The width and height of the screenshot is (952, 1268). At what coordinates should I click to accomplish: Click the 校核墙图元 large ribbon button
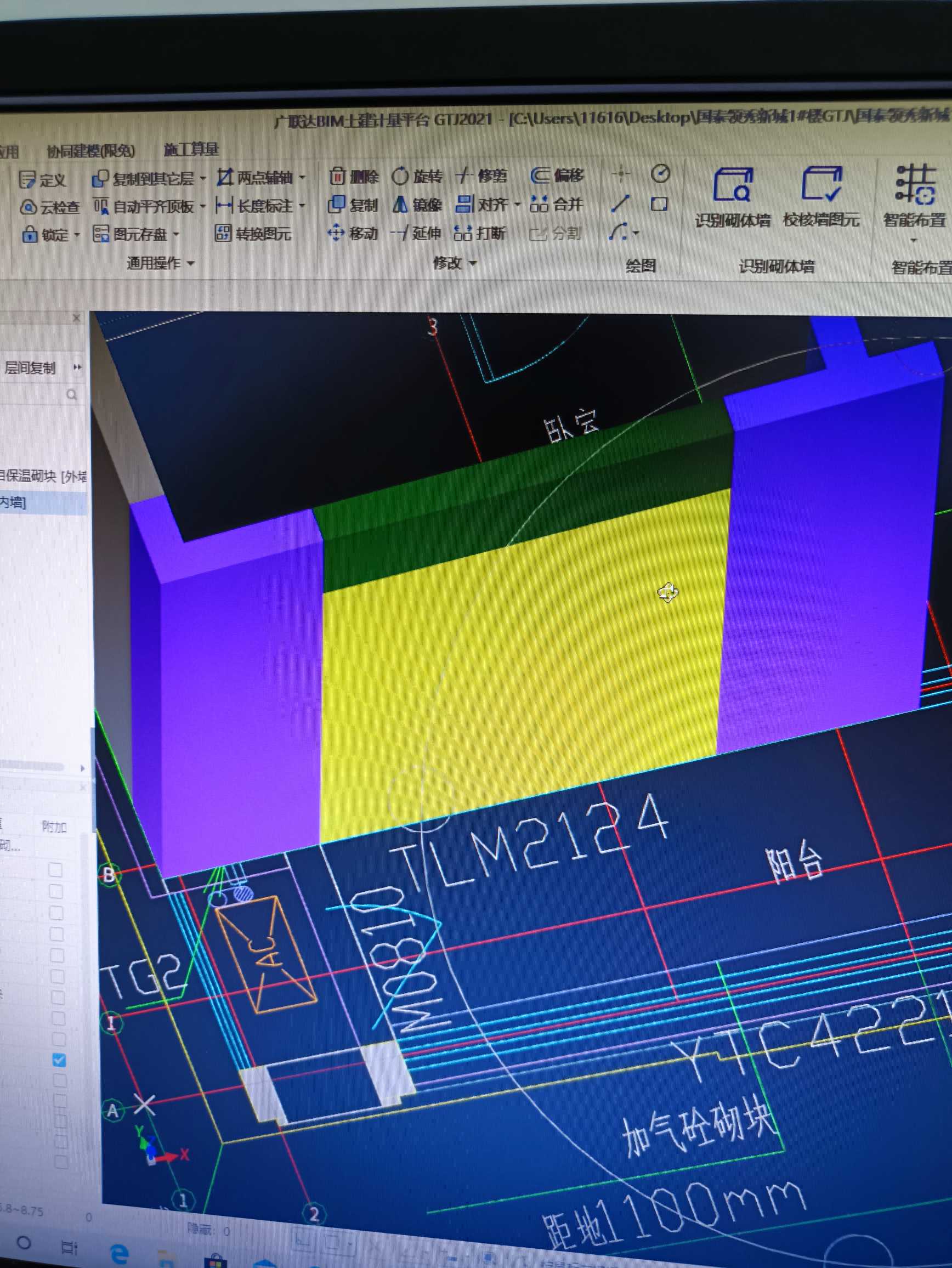[x=821, y=197]
